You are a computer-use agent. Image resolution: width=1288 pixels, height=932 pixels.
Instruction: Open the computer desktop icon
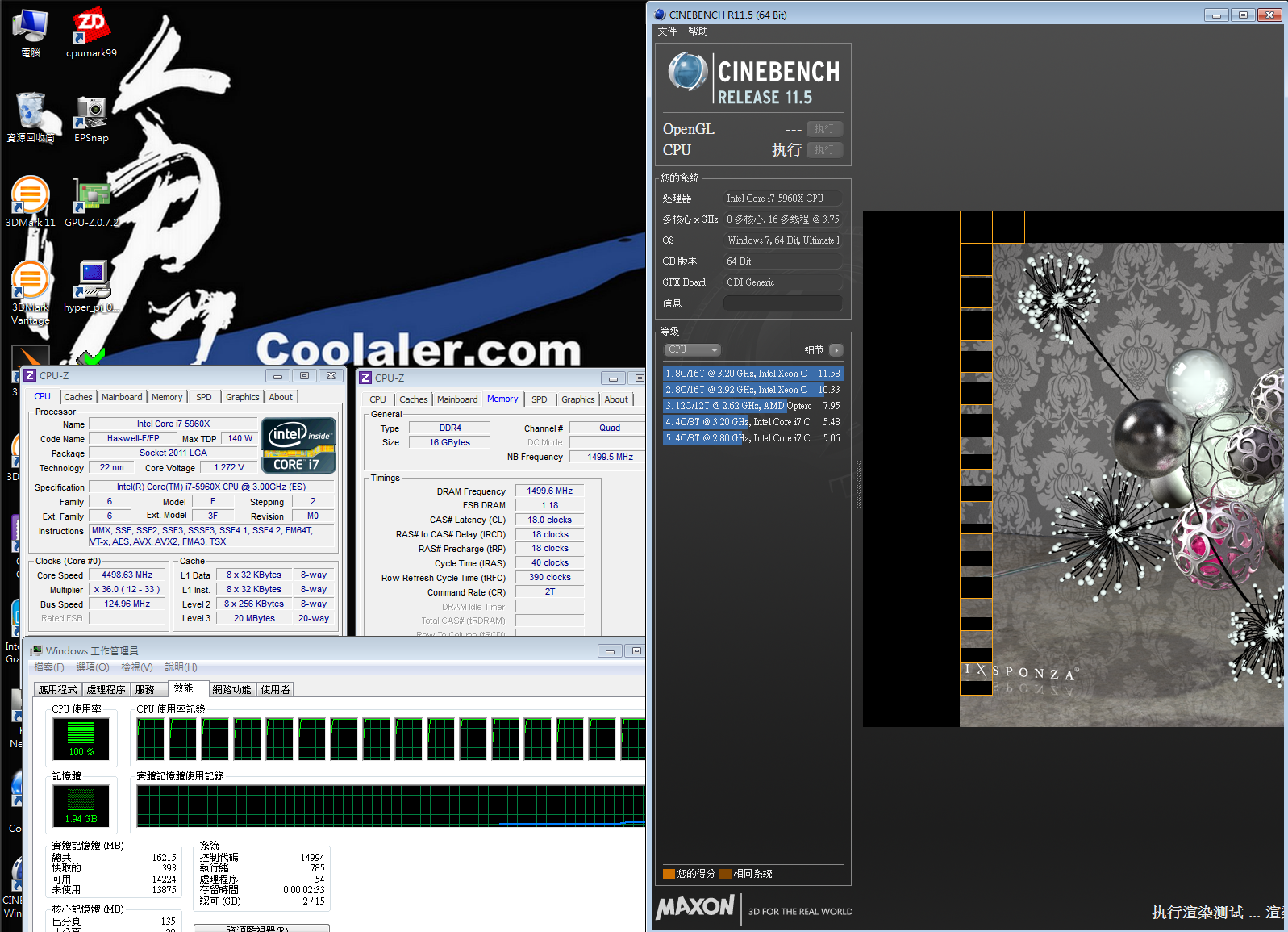[x=30, y=32]
